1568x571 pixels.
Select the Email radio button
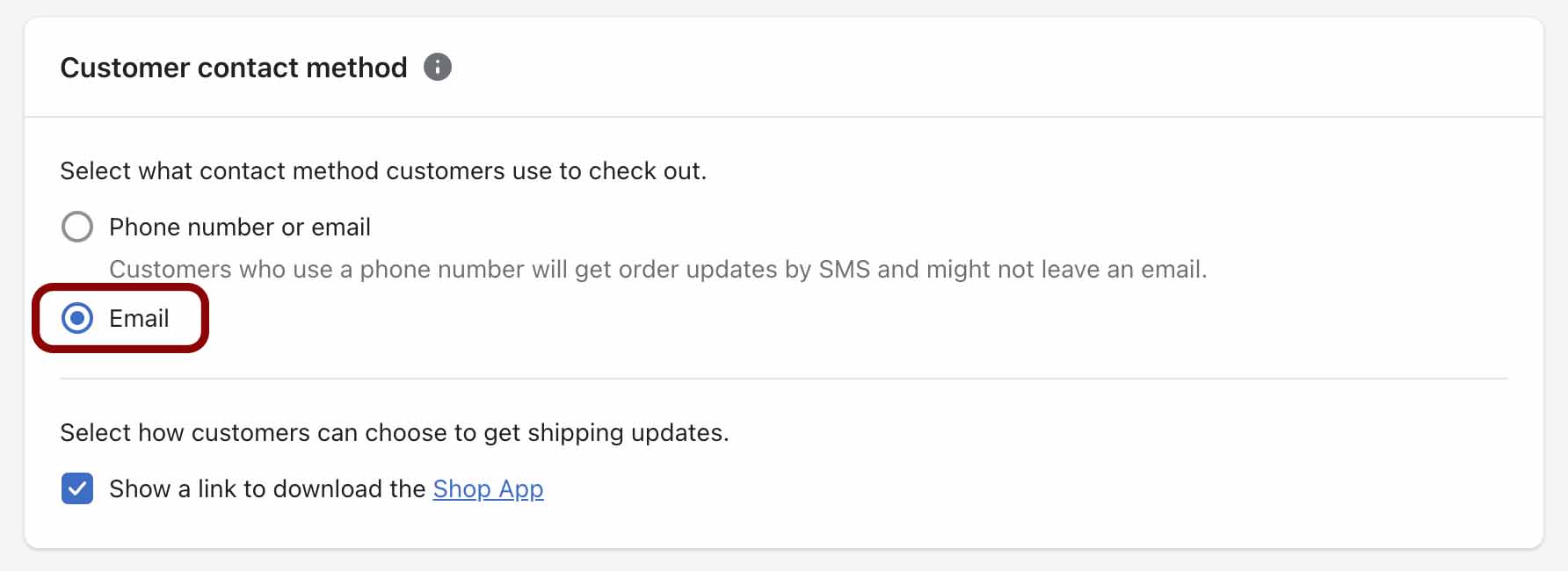(77, 318)
